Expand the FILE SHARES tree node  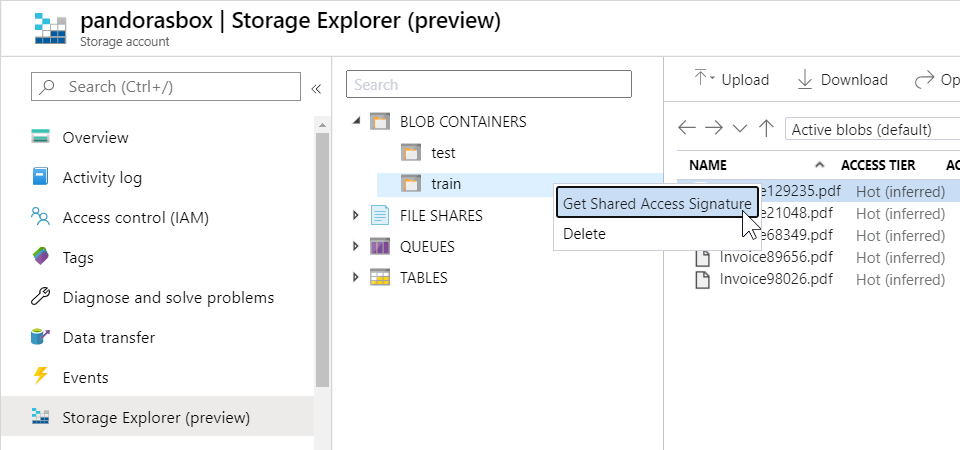[x=357, y=215]
